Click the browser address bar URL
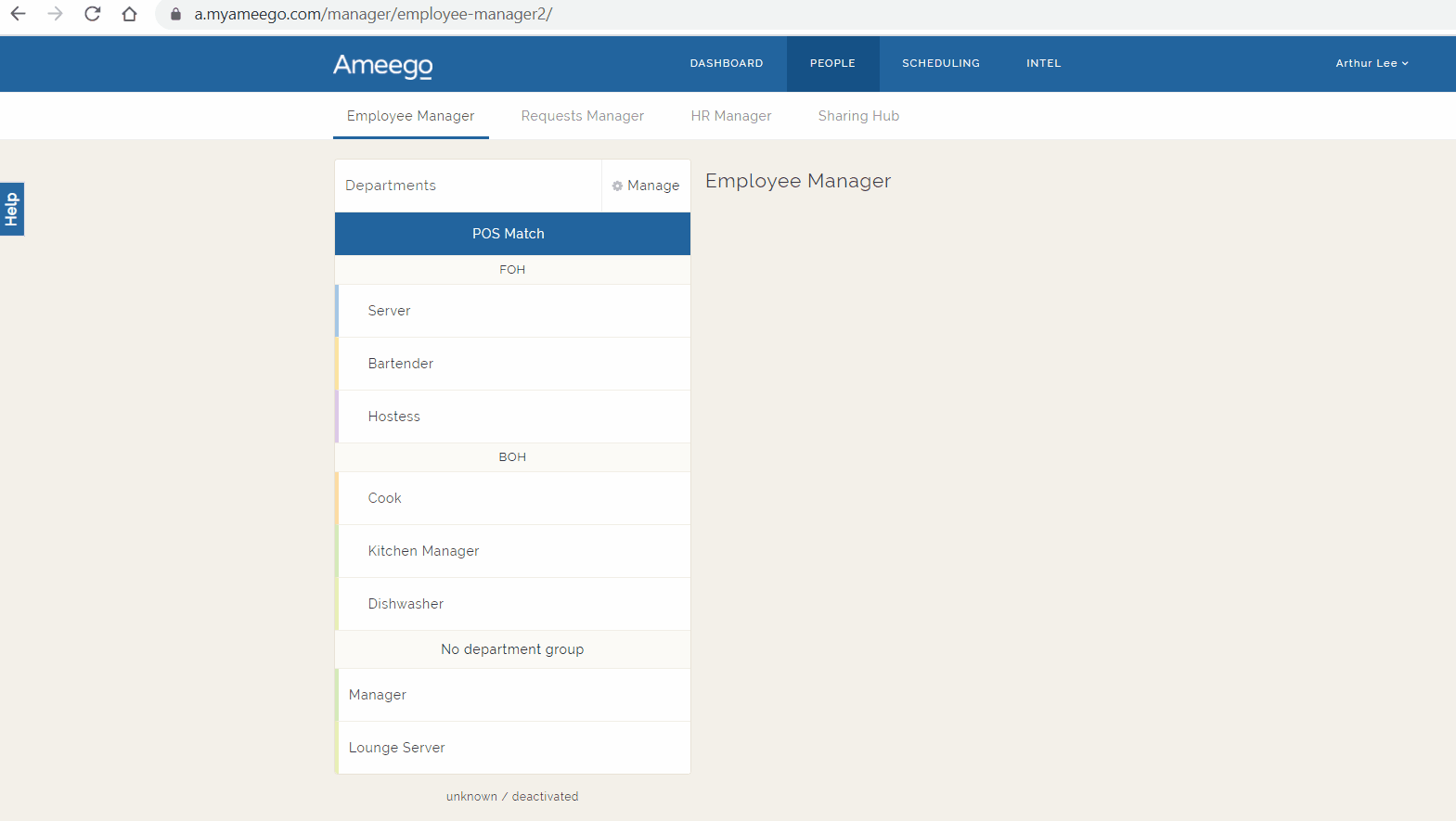 click(373, 14)
